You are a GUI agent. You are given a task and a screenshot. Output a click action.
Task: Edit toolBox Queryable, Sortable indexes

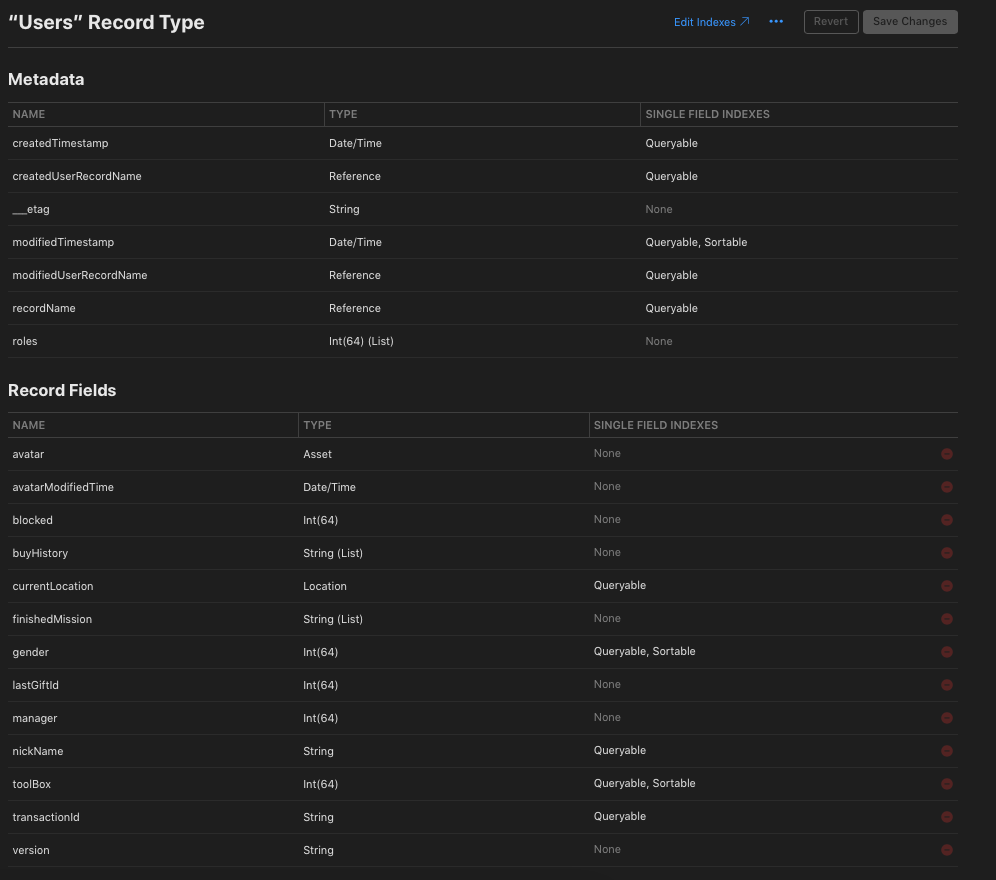[645, 784]
